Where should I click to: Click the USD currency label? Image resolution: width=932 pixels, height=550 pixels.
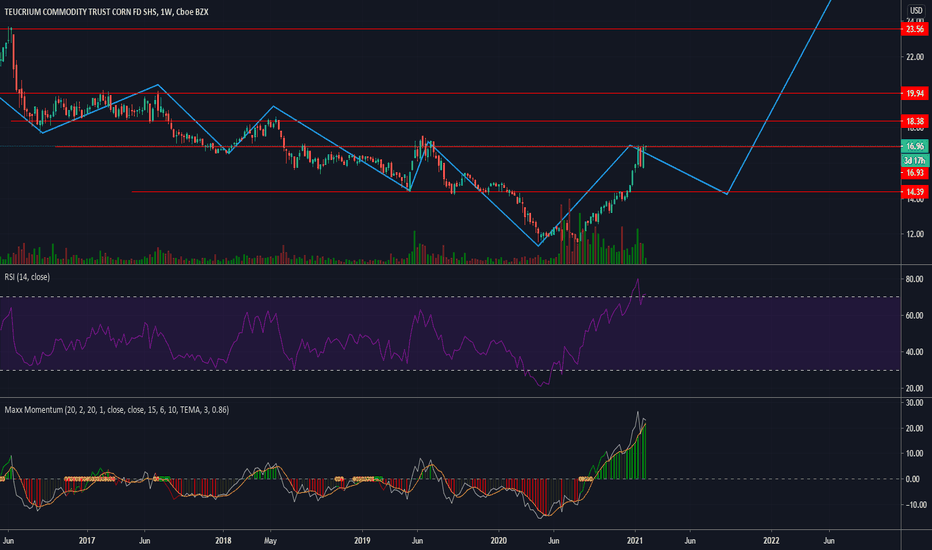coord(916,11)
